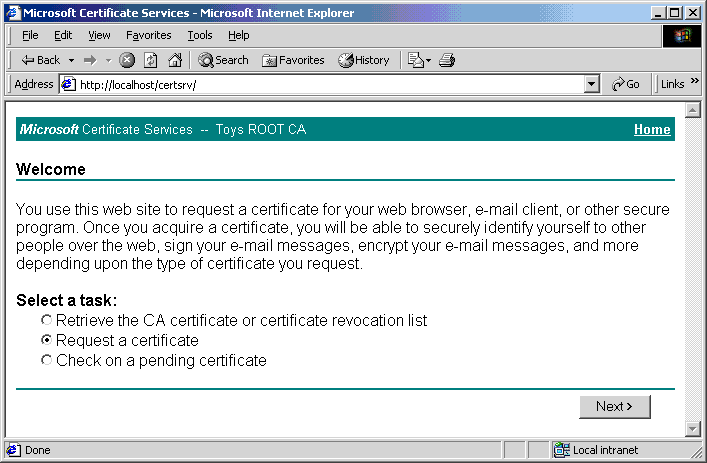The height and width of the screenshot is (463, 707).
Task: Open the Favorites menu
Action: (148, 35)
